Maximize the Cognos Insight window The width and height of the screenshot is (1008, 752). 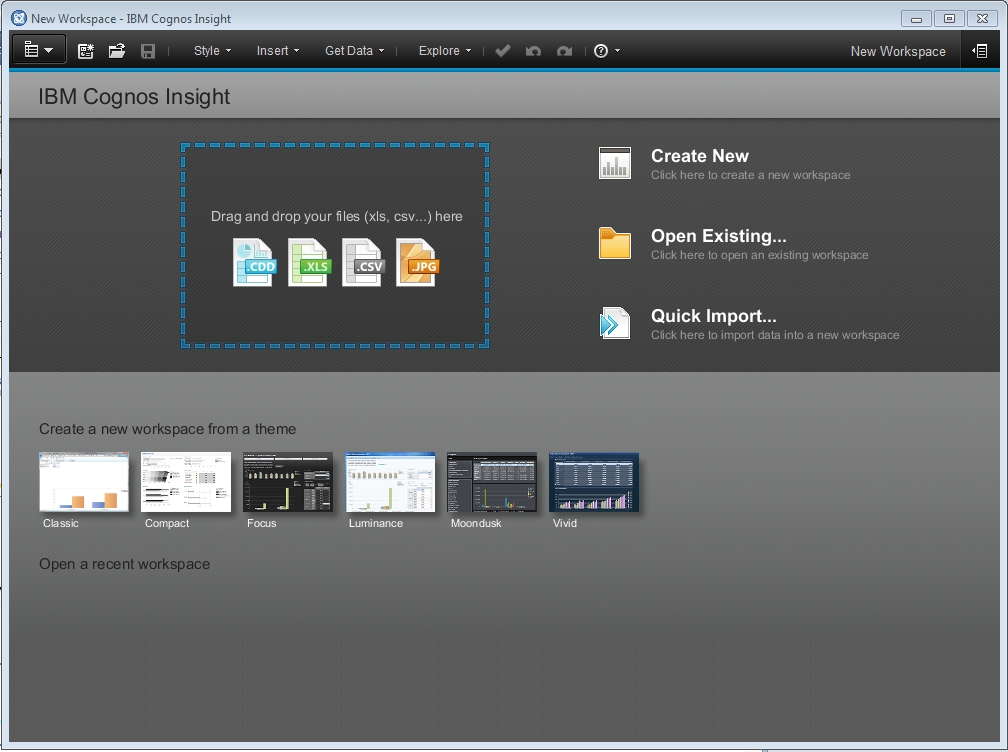[949, 19]
